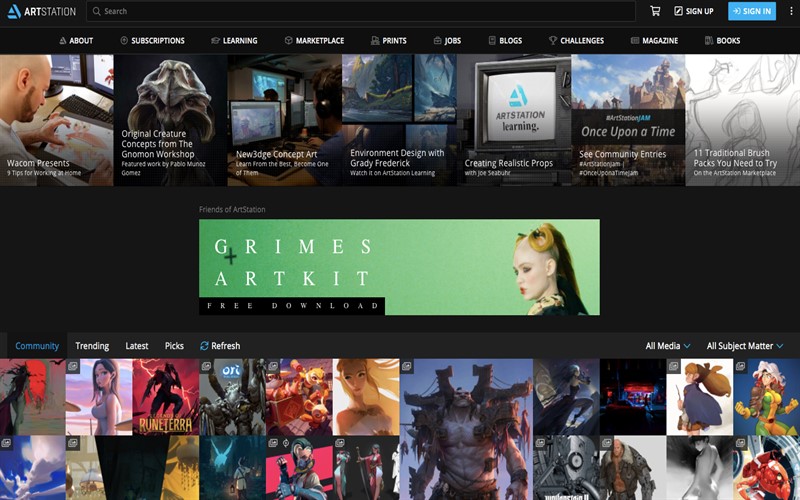Open the vertical three-dot menu

(791, 11)
